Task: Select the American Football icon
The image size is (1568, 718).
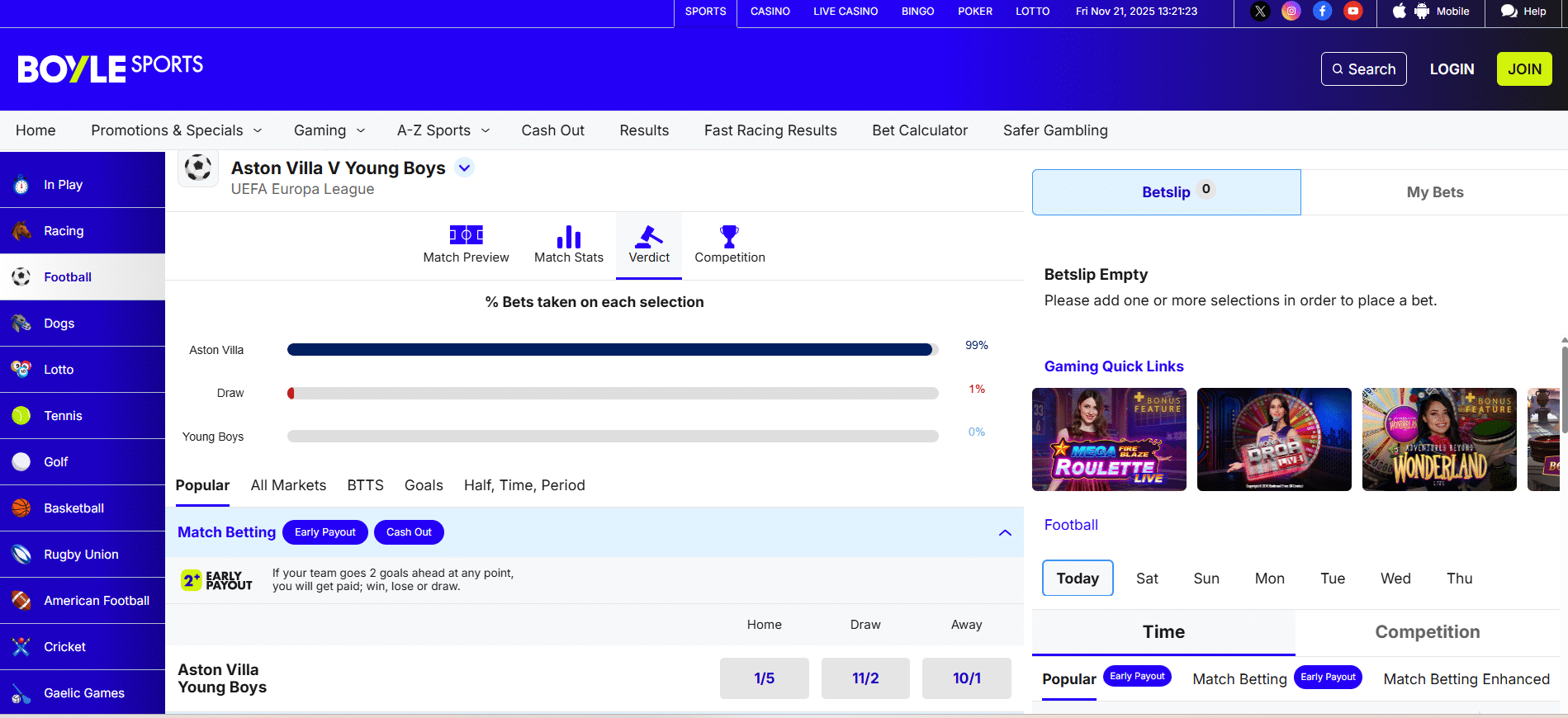Action: [x=21, y=601]
